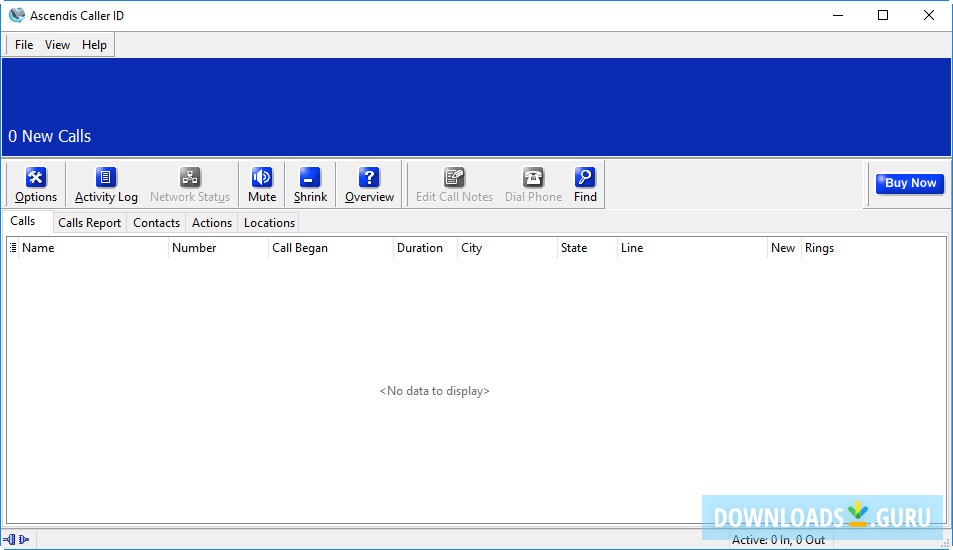Switch to the Actions tab

212,222
